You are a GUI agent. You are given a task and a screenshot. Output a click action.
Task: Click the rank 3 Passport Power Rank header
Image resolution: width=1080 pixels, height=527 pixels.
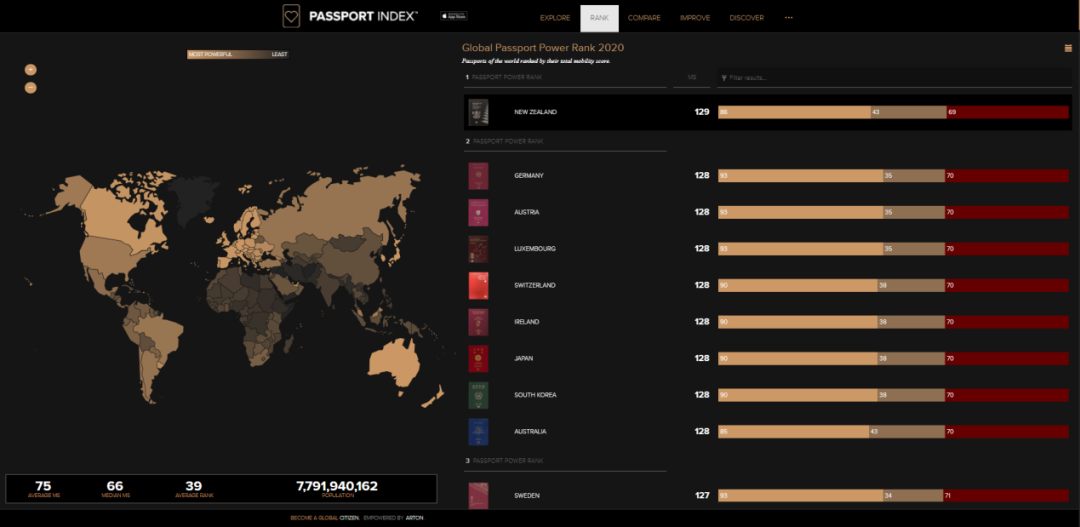click(565, 461)
